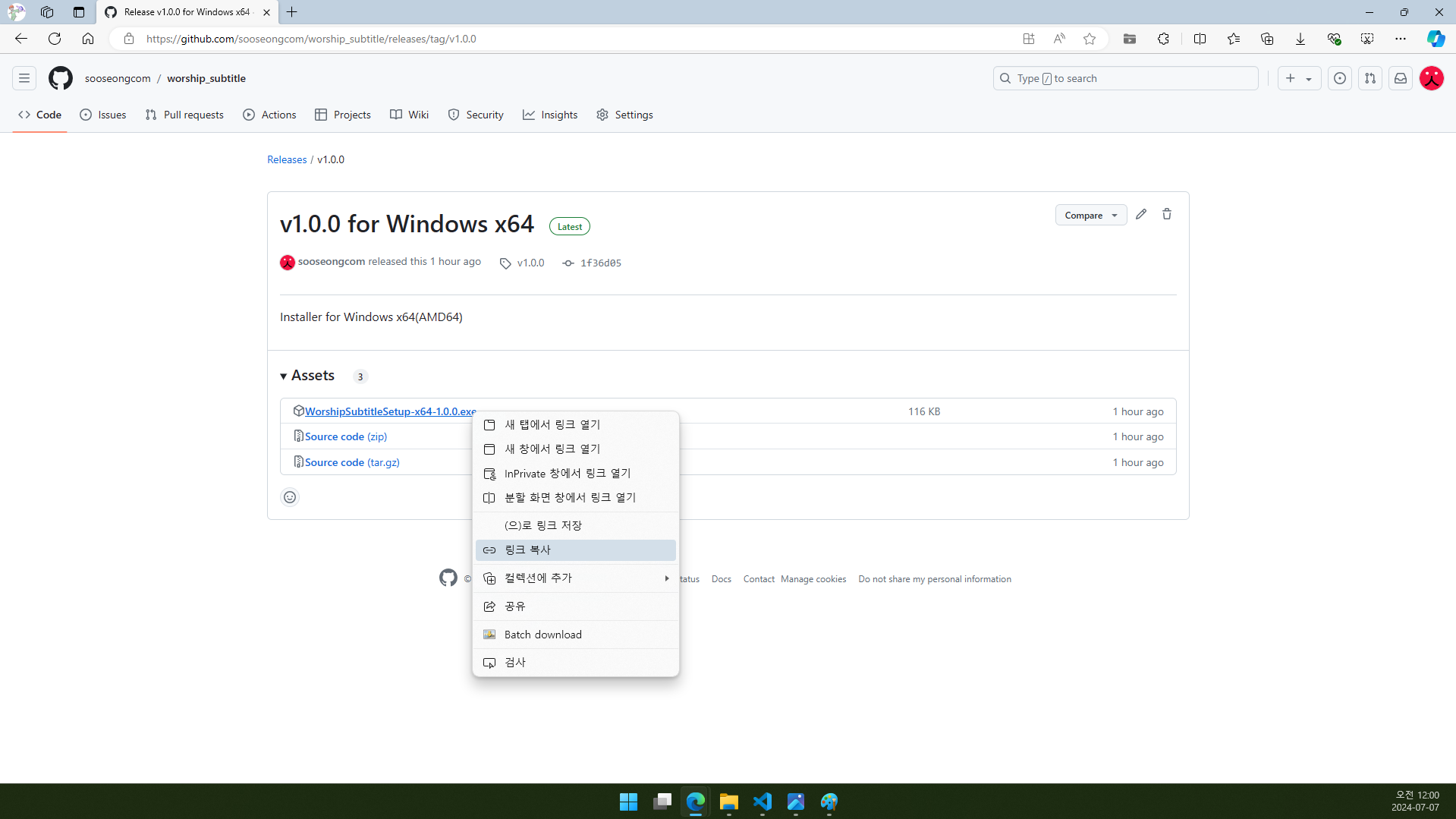Open Task View on the taskbar

pyautogui.click(x=662, y=802)
